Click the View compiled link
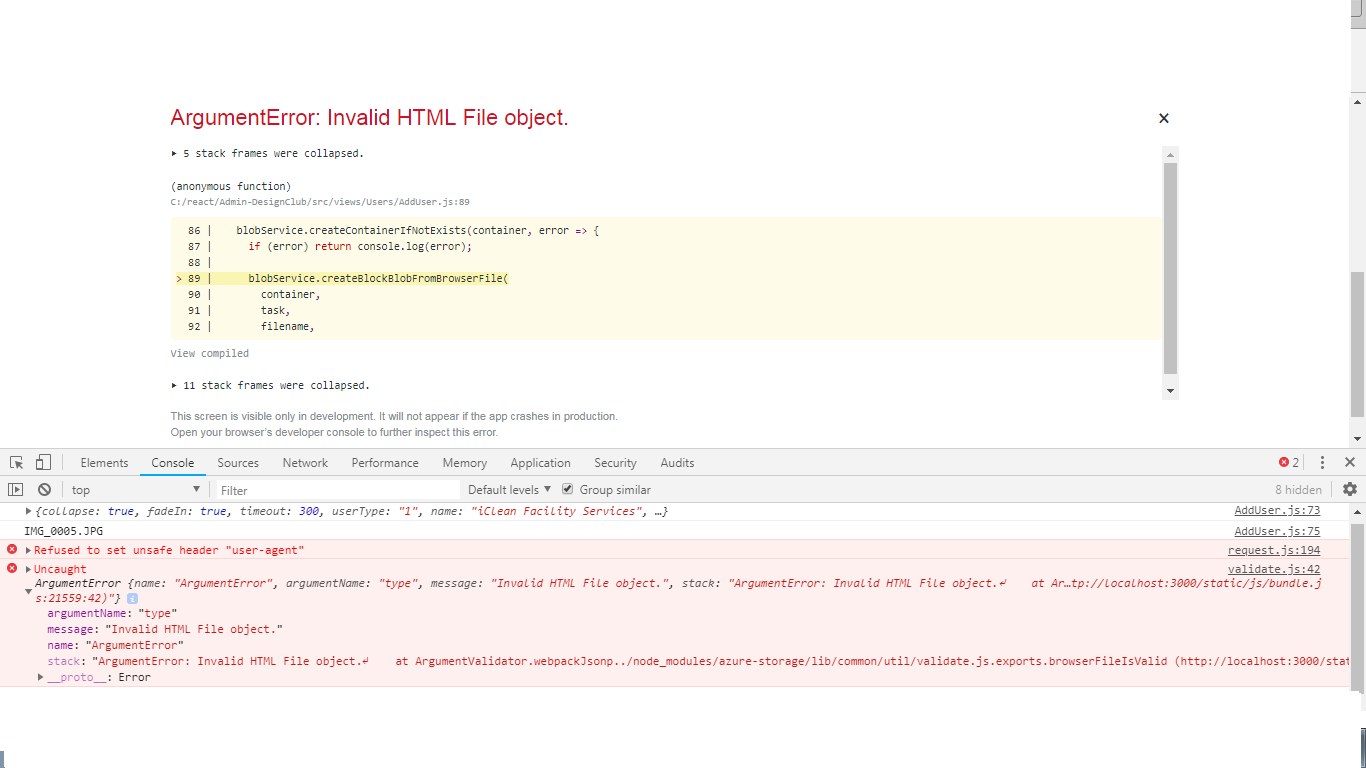The height and width of the screenshot is (768, 1366). click(209, 353)
